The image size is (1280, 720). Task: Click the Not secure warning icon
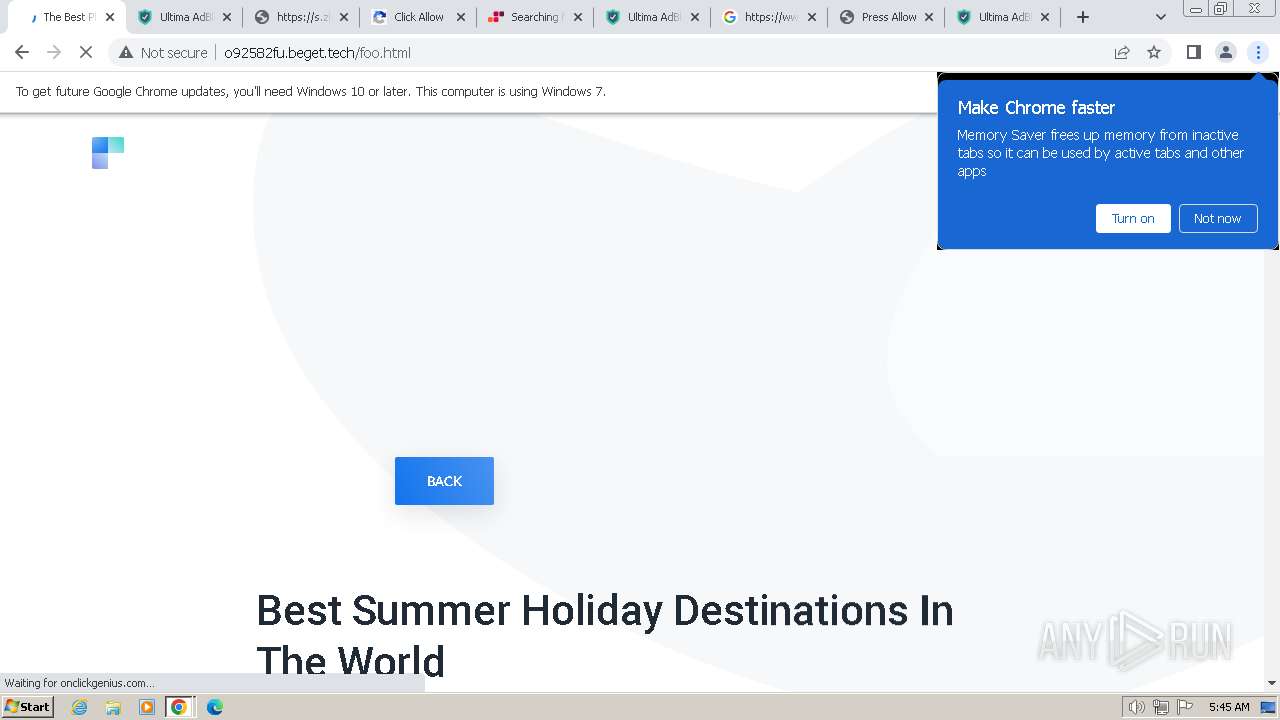click(126, 52)
